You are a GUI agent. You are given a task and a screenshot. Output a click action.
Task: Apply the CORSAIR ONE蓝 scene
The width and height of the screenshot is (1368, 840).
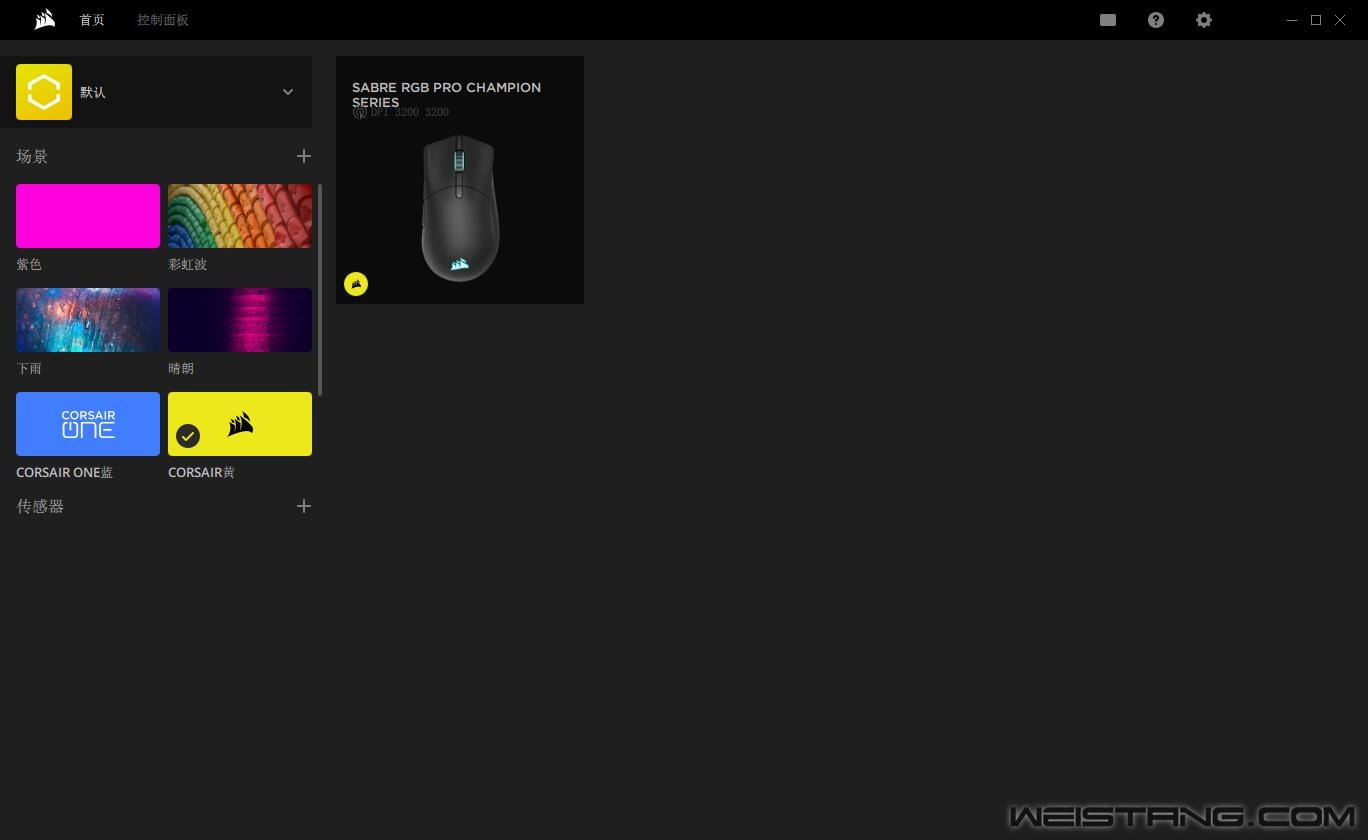point(88,424)
